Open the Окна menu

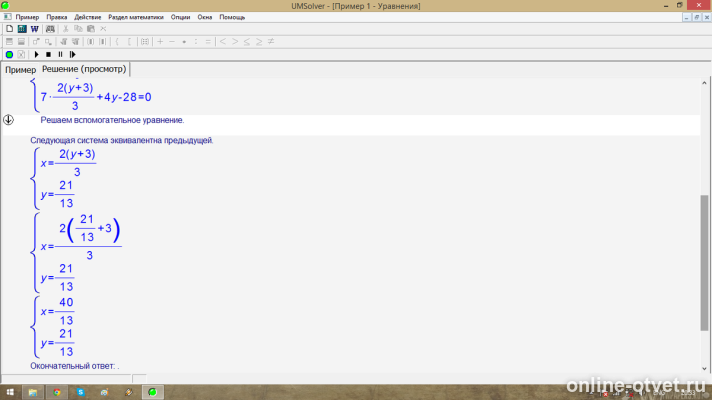(x=205, y=17)
